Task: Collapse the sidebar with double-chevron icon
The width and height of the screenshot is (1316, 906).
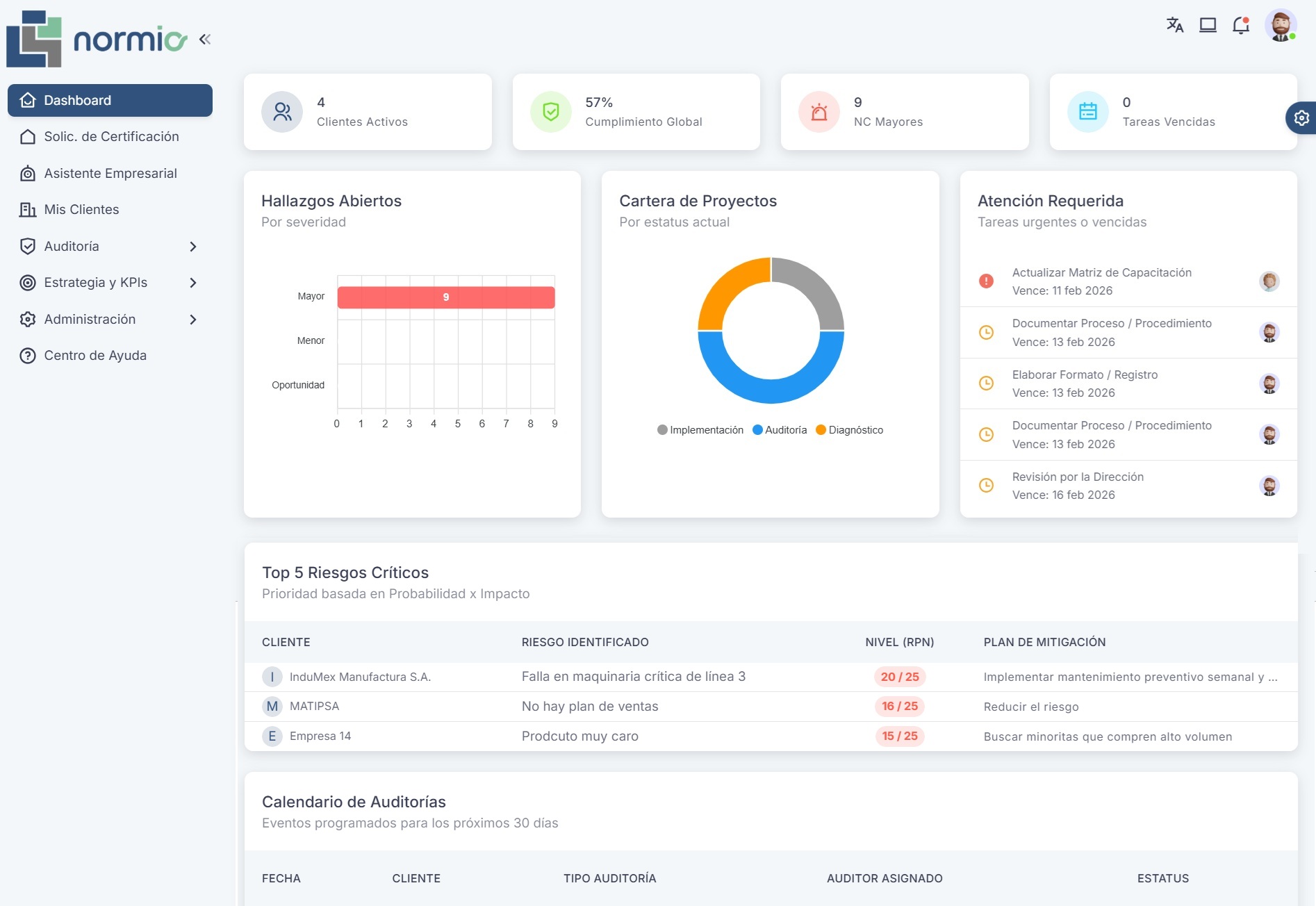Action: (x=204, y=40)
